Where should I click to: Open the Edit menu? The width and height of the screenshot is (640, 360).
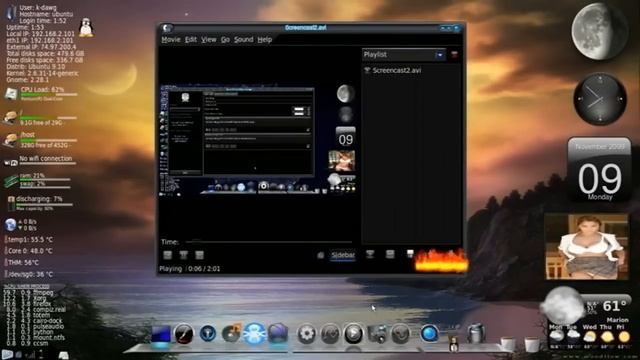(x=191, y=40)
